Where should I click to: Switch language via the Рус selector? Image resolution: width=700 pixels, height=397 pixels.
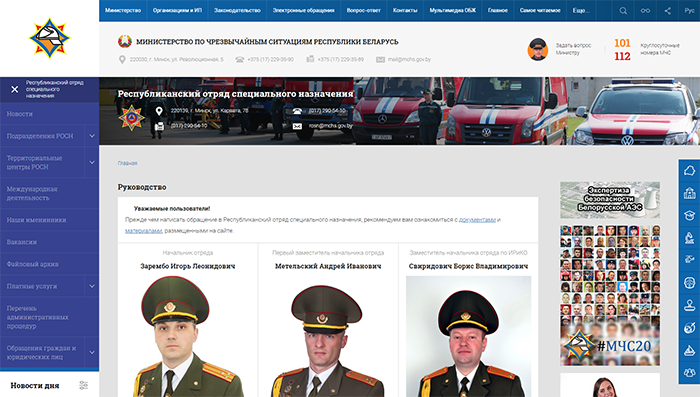tap(689, 11)
